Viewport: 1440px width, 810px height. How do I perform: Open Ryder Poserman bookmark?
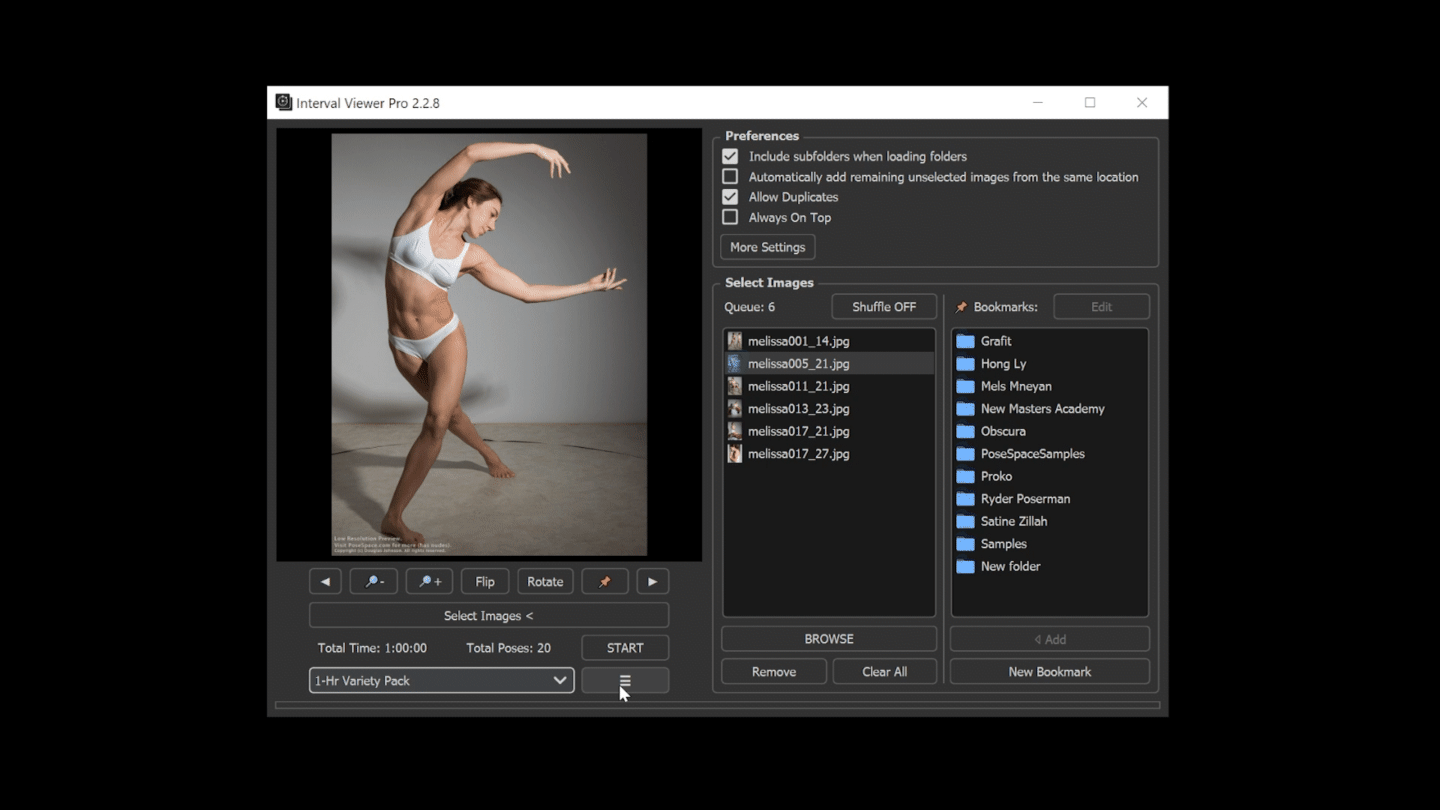[1049, 499]
